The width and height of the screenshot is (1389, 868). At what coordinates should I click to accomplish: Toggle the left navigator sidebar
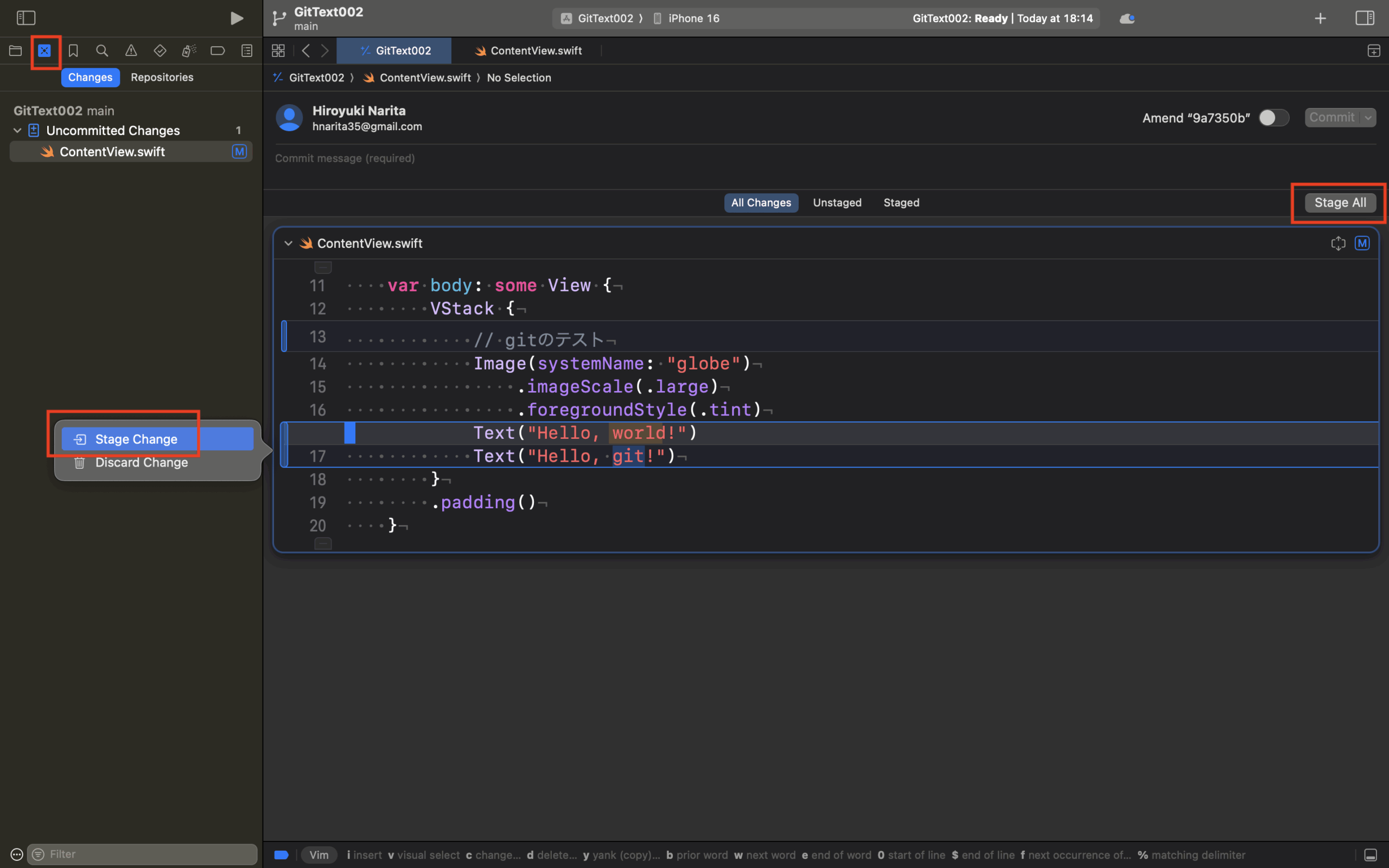tap(26, 18)
